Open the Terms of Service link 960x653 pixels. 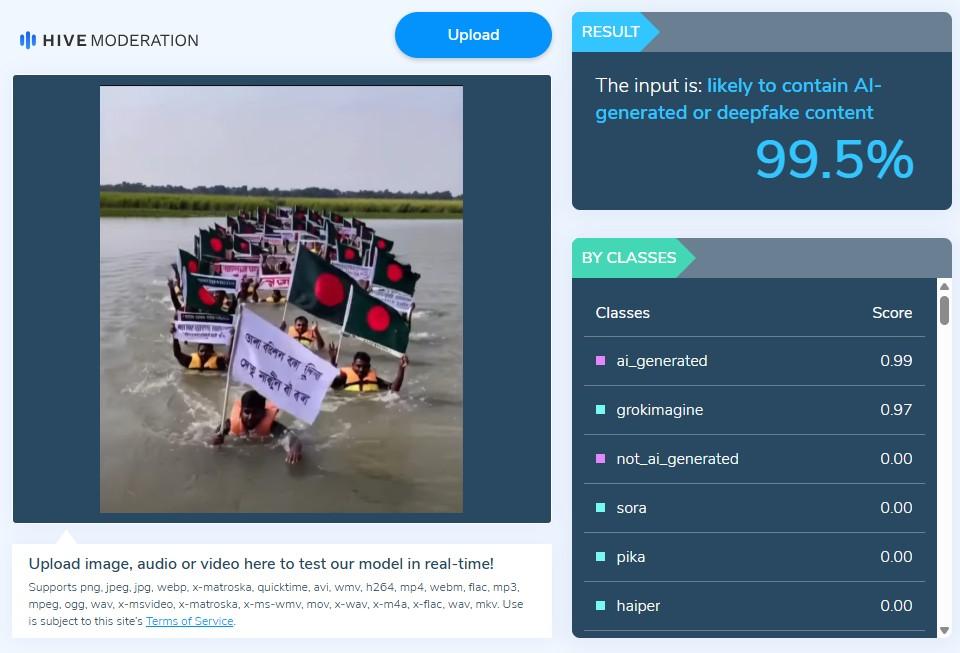(190, 621)
